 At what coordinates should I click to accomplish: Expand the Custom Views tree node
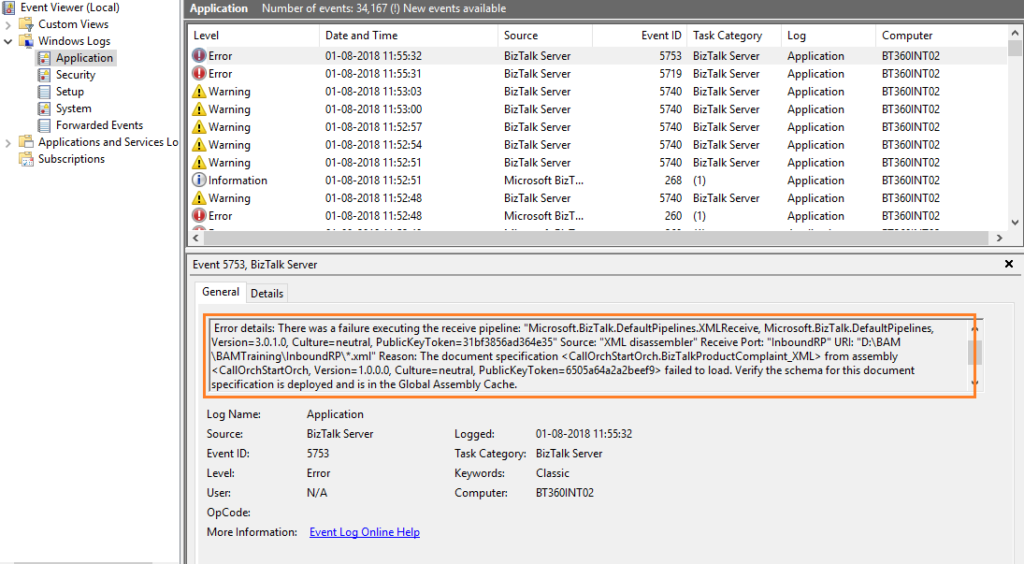(8, 25)
